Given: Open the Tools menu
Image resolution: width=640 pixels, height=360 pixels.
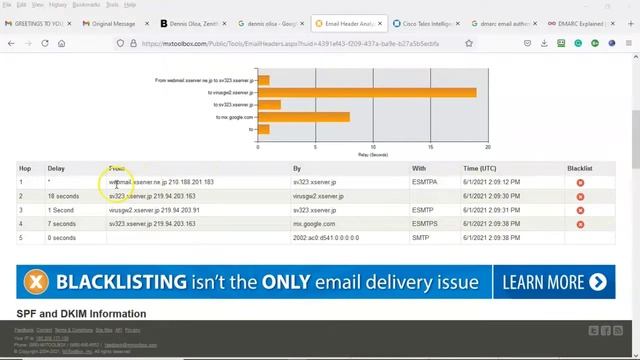Looking at the screenshot, I should pyautogui.click(x=112, y=5).
